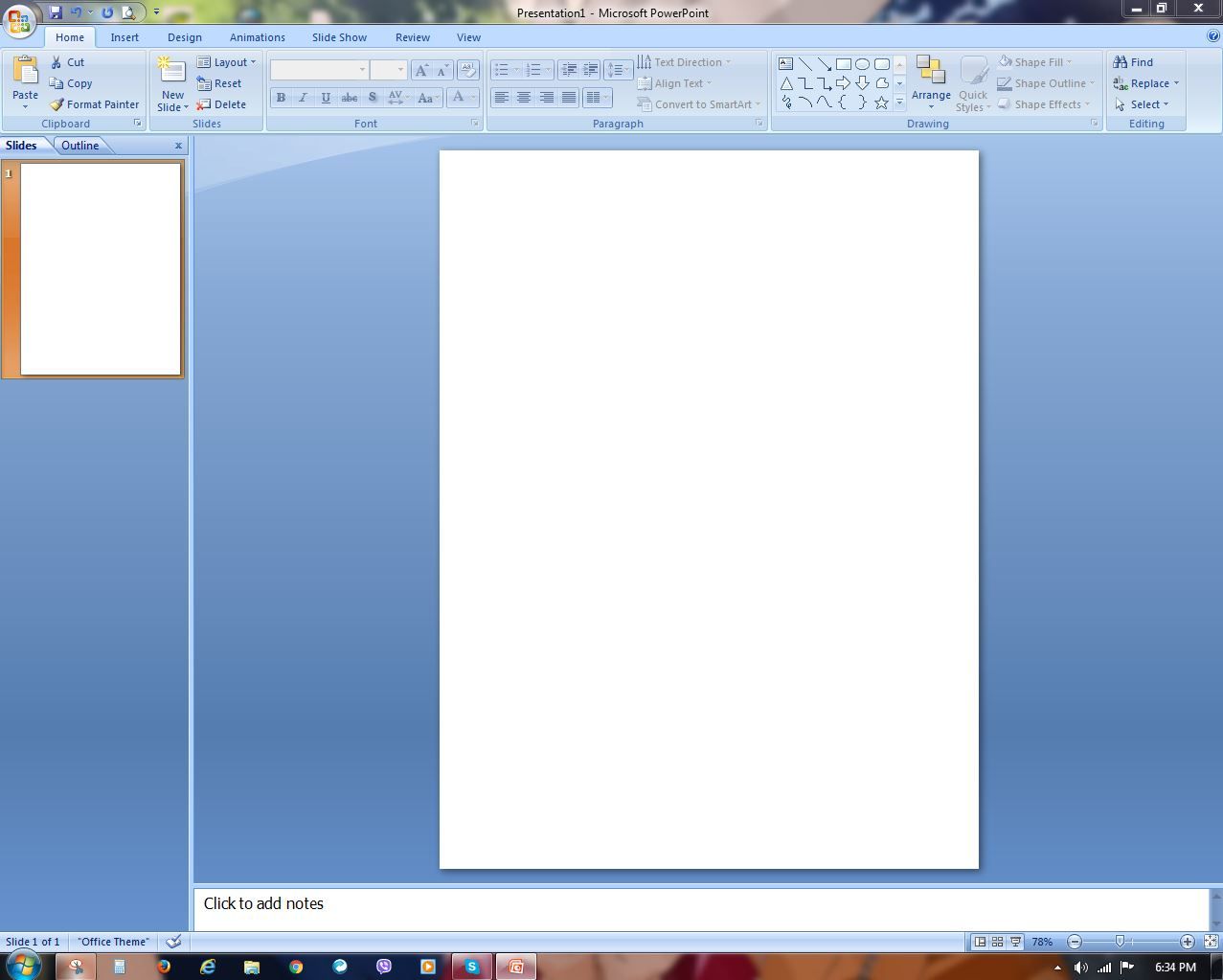1223x980 pixels.
Task: Toggle italic formatting
Action: coord(304,98)
